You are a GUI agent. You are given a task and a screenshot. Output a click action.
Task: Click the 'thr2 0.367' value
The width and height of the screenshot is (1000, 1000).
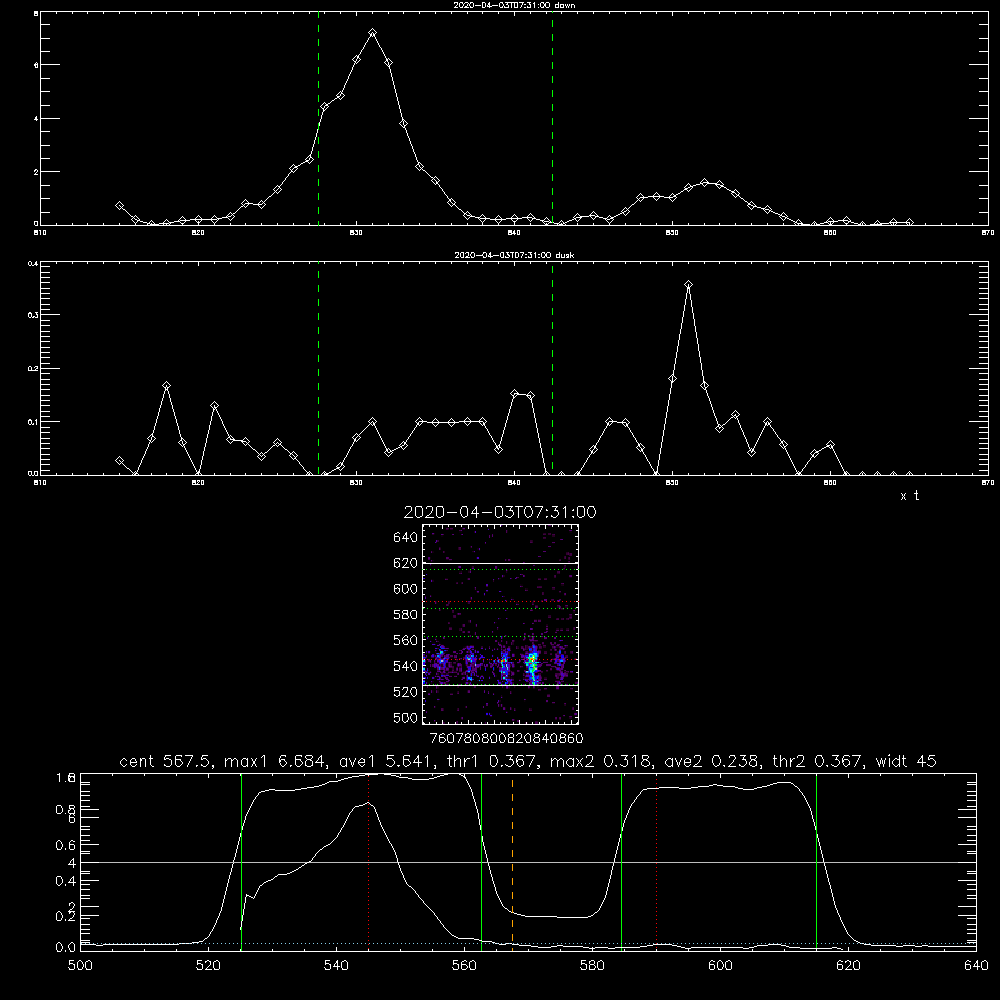pos(820,761)
